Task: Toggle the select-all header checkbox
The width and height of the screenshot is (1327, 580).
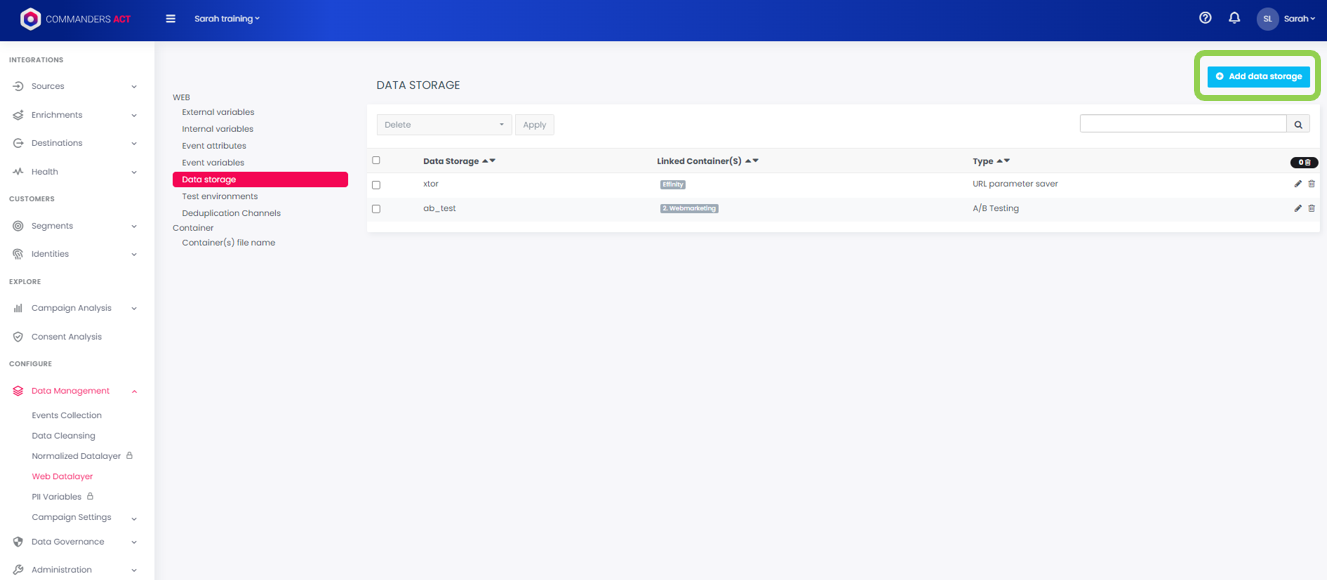Action: point(376,160)
